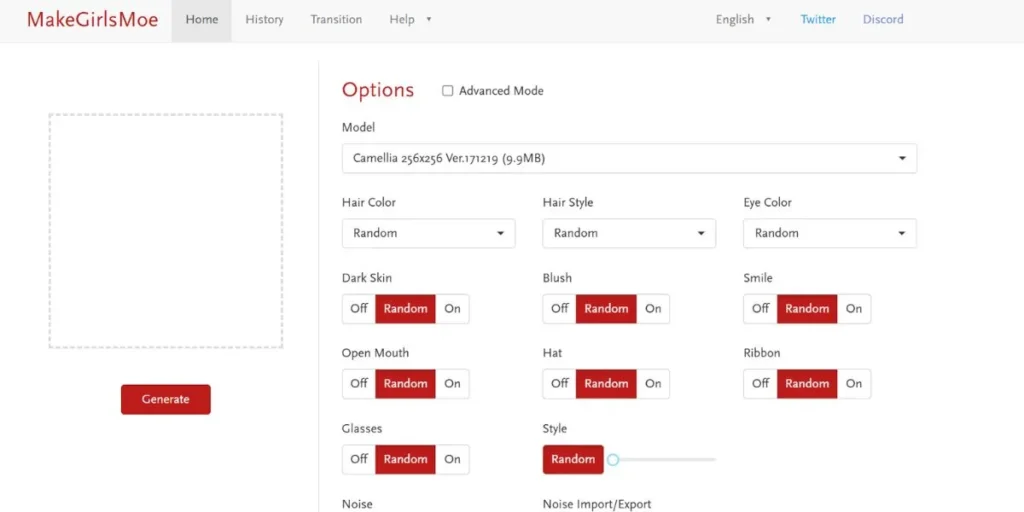Go to the Transition tab
Viewport: 1024px width, 512px height.
tap(336, 20)
